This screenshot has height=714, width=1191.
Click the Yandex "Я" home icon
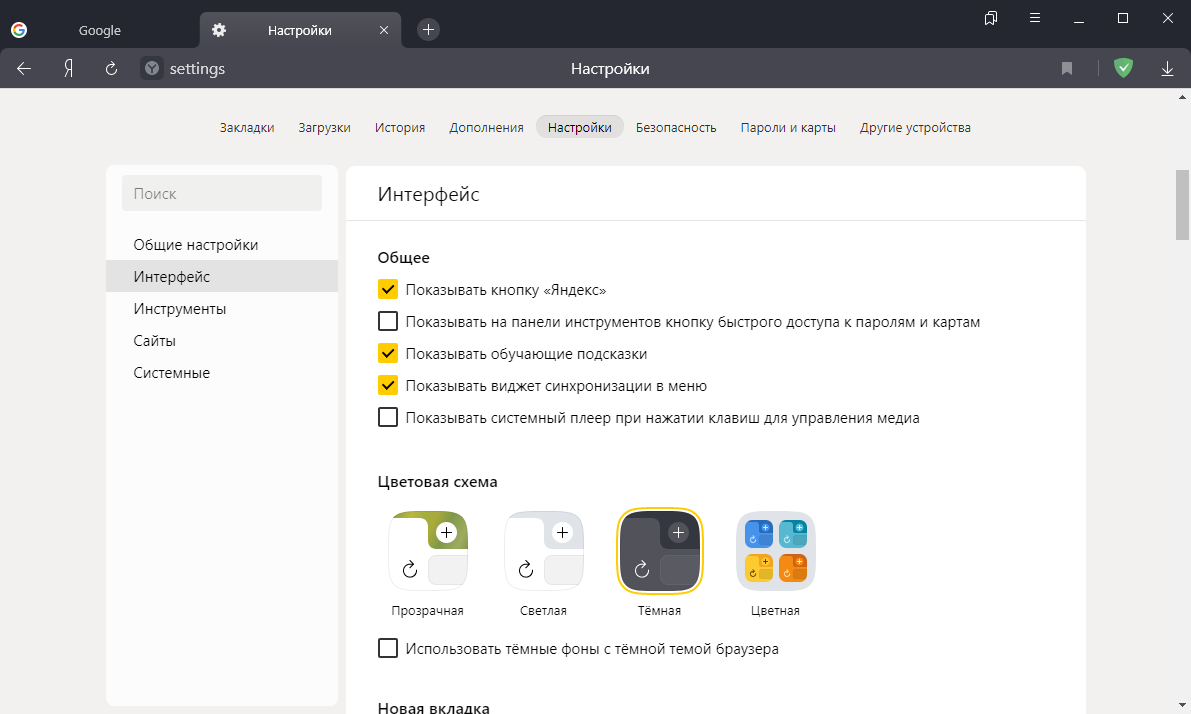coord(68,69)
